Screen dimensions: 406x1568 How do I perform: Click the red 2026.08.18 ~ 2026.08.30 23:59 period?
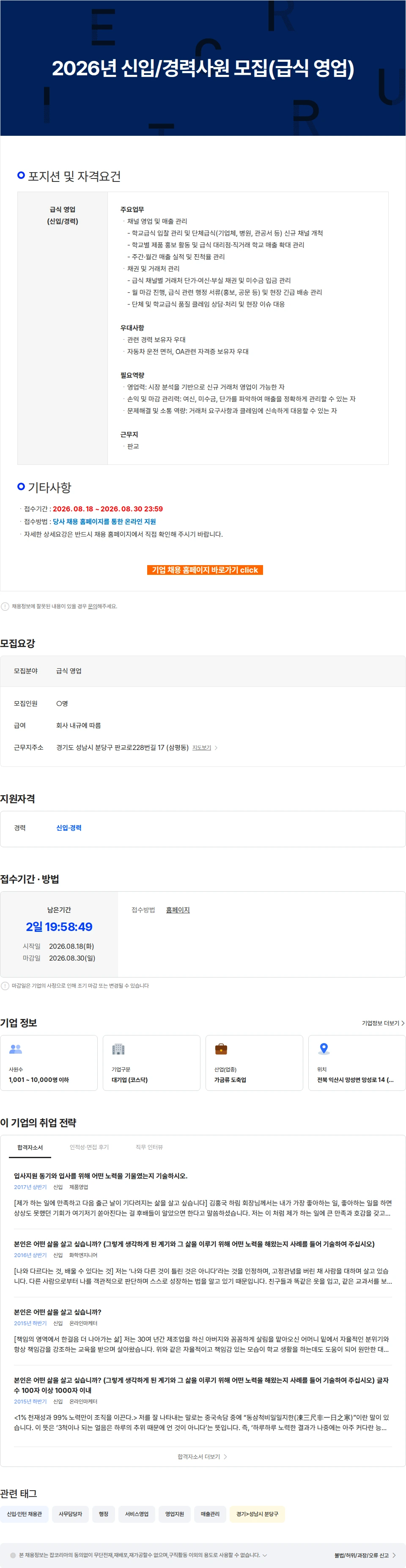click(x=108, y=509)
